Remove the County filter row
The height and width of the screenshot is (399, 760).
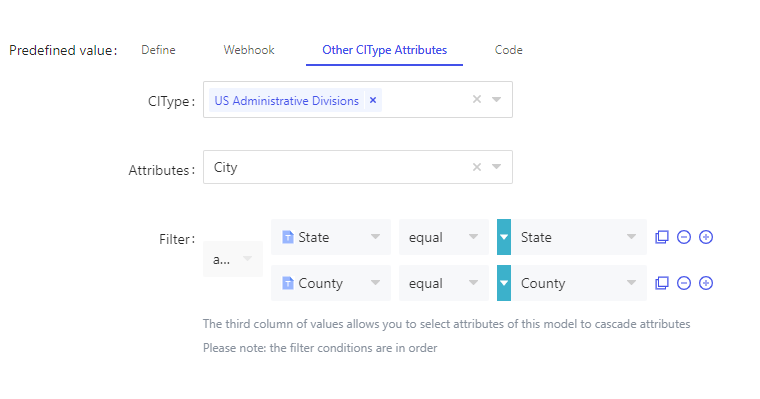pos(684,283)
